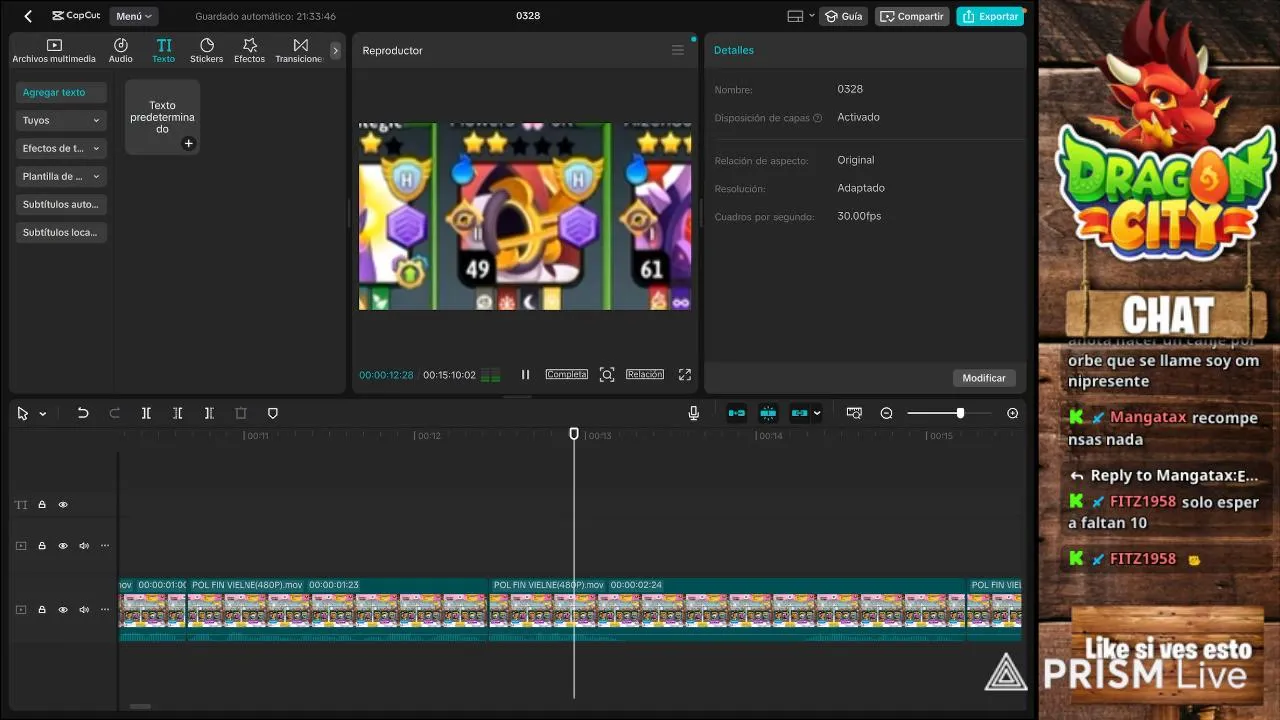Lock the text track

pyautogui.click(x=42, y=505)
